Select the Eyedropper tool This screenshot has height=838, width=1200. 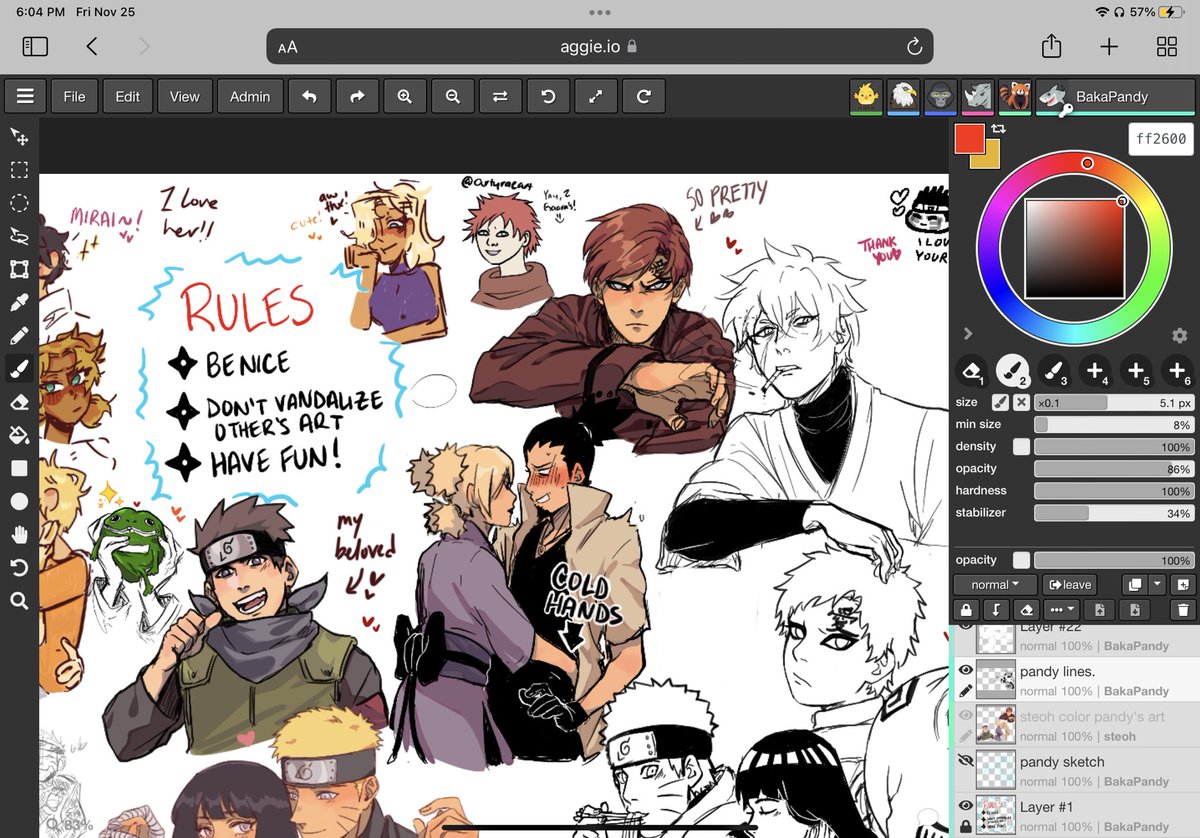click(x=19, y=302)
